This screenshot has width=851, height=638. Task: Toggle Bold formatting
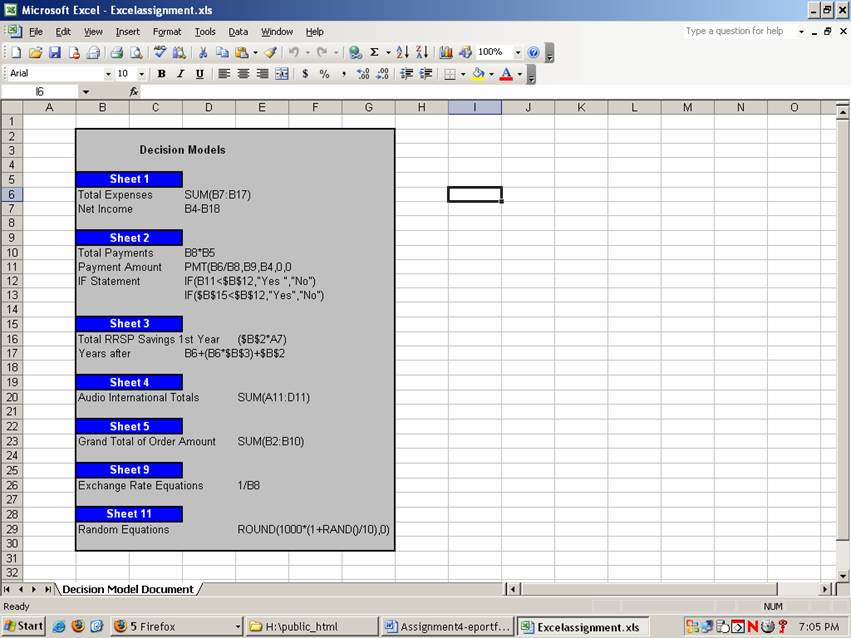(x=161, y=74)
